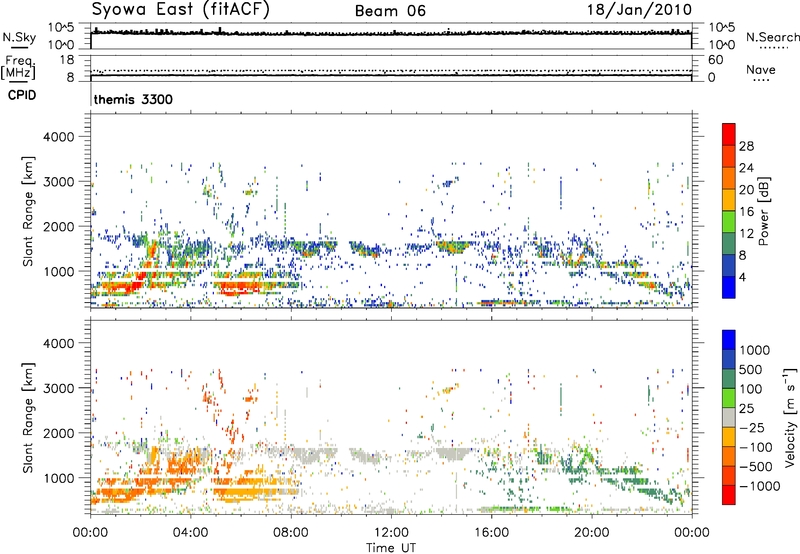This screenshot has width=800, height=554.
Task: Click the "CPID" label
Action: click(x=22, y=95)
